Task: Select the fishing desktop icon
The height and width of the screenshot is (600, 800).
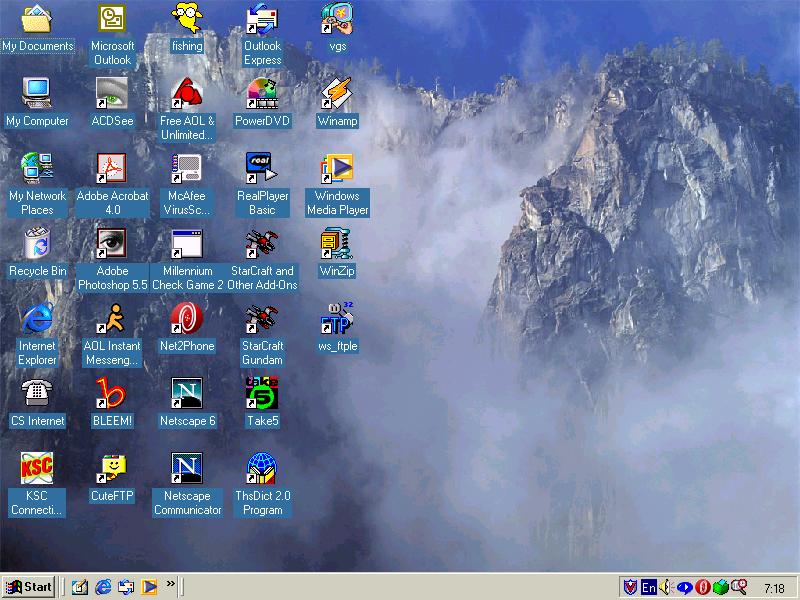Action: coord(187,18)
